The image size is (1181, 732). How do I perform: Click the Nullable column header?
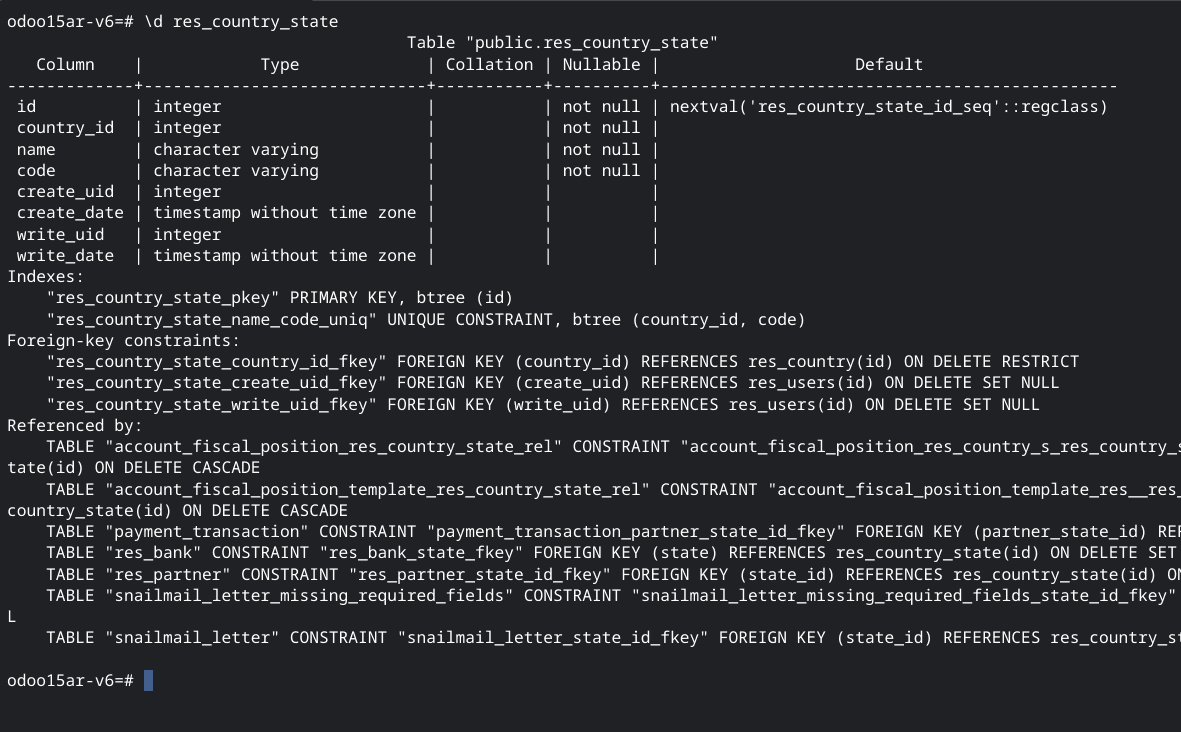(601, 65)
